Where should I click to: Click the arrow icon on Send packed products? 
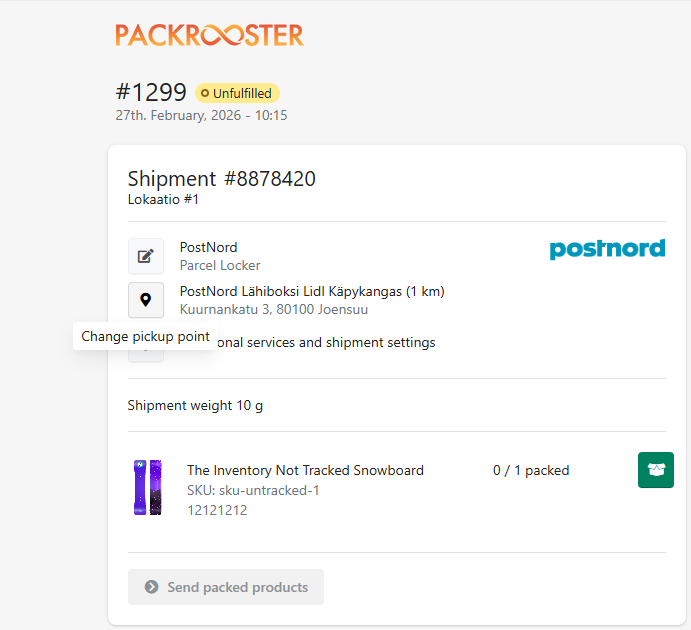(152, 587)
